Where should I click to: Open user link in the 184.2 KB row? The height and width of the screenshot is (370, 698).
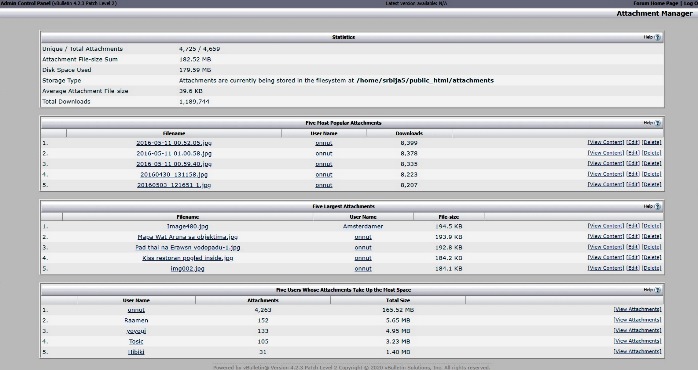point(363,258)
